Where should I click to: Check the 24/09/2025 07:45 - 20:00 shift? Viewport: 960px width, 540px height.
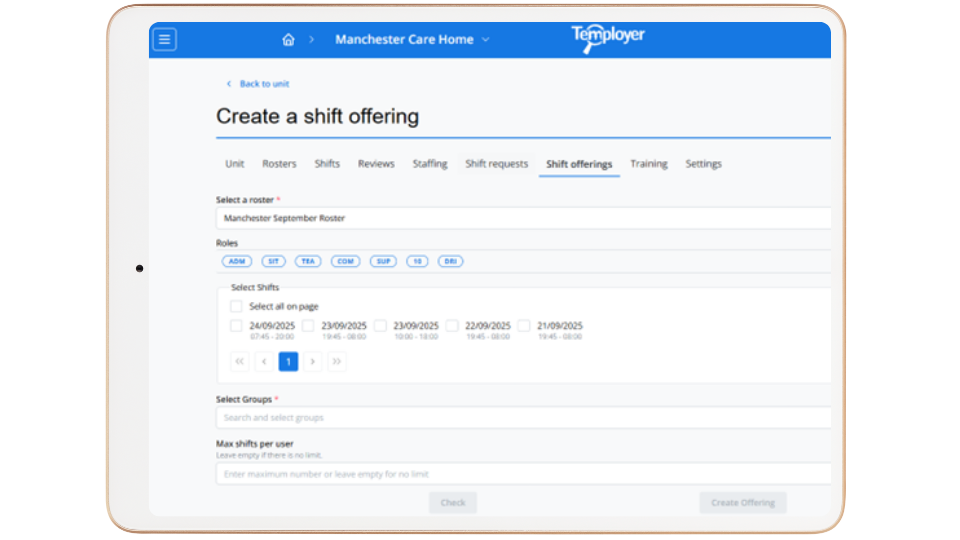pos(236,326)
